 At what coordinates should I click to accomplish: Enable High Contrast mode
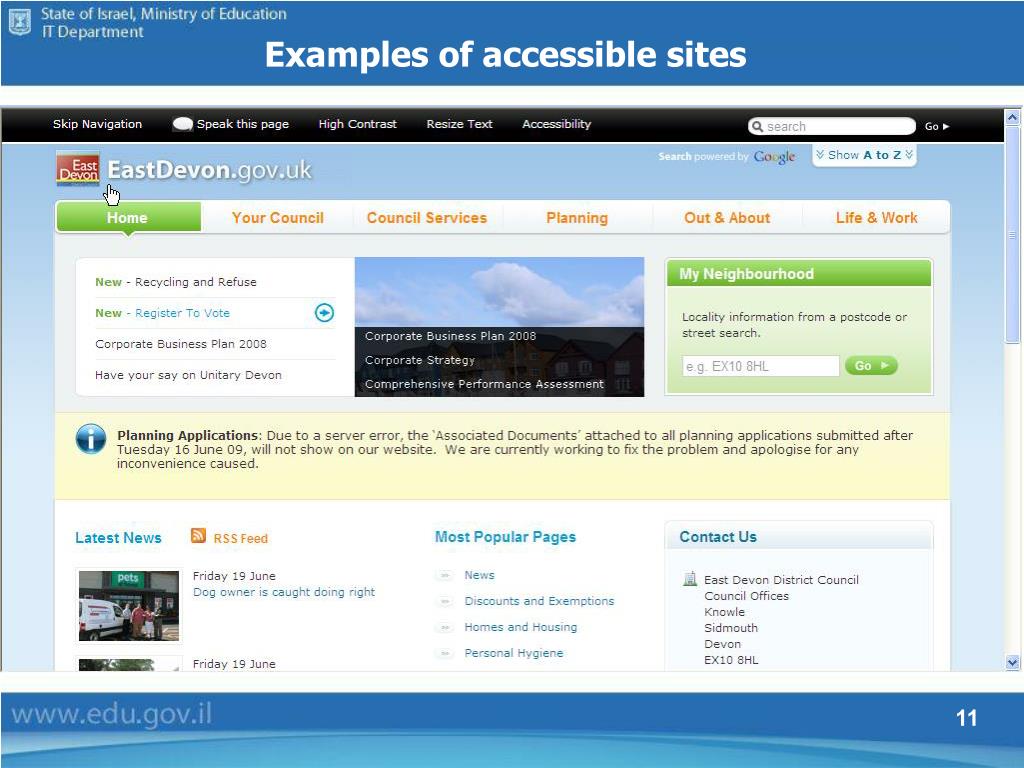coord(357,124)
